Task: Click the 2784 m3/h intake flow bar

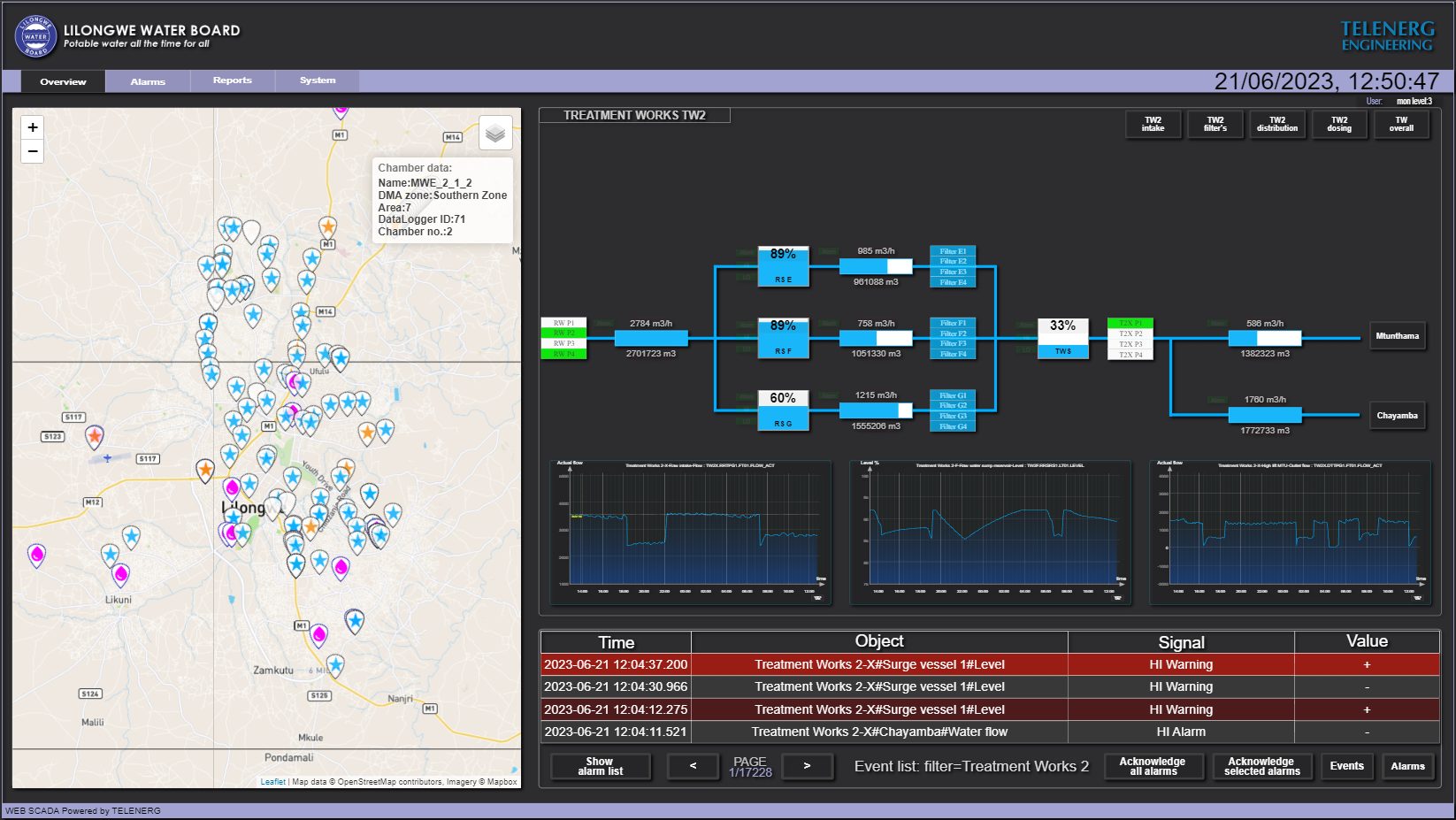Action: pos(651,338)
